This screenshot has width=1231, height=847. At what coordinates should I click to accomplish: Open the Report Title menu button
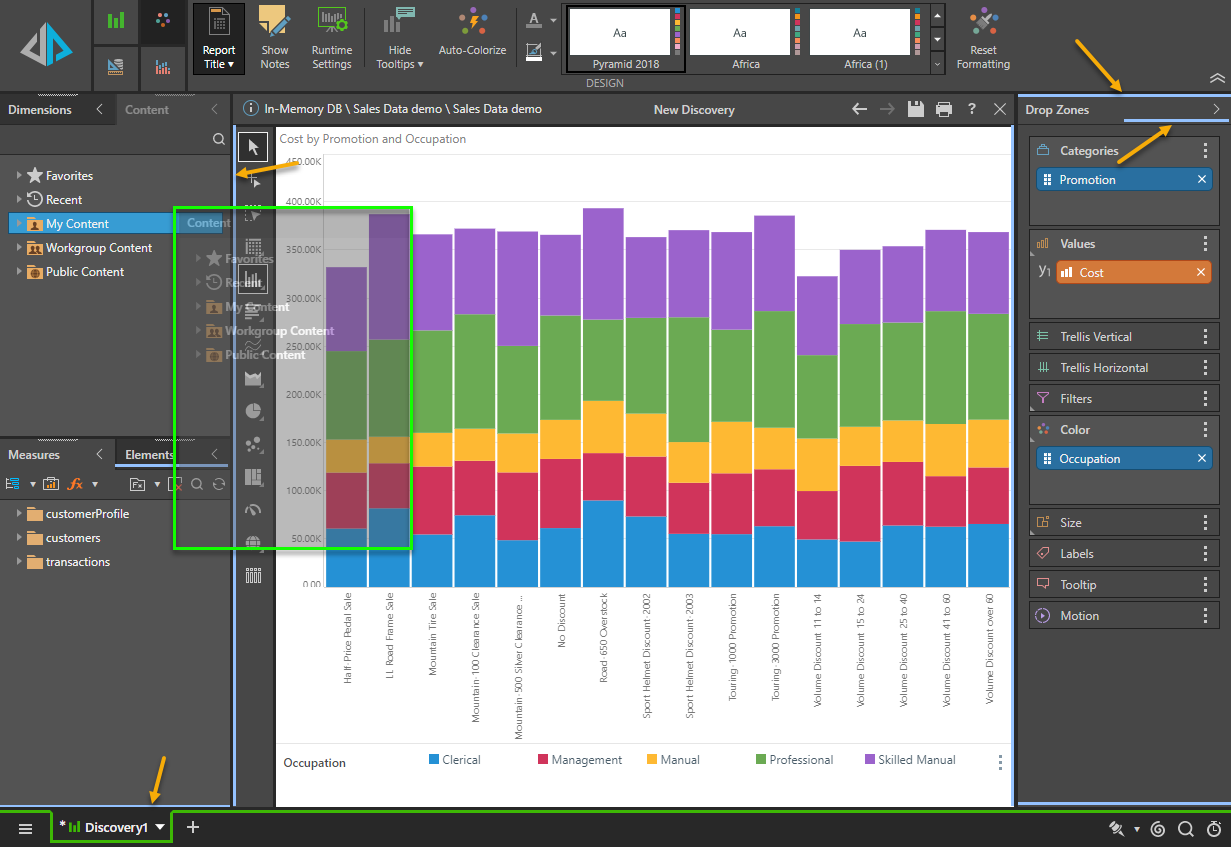tap(218, 38)
